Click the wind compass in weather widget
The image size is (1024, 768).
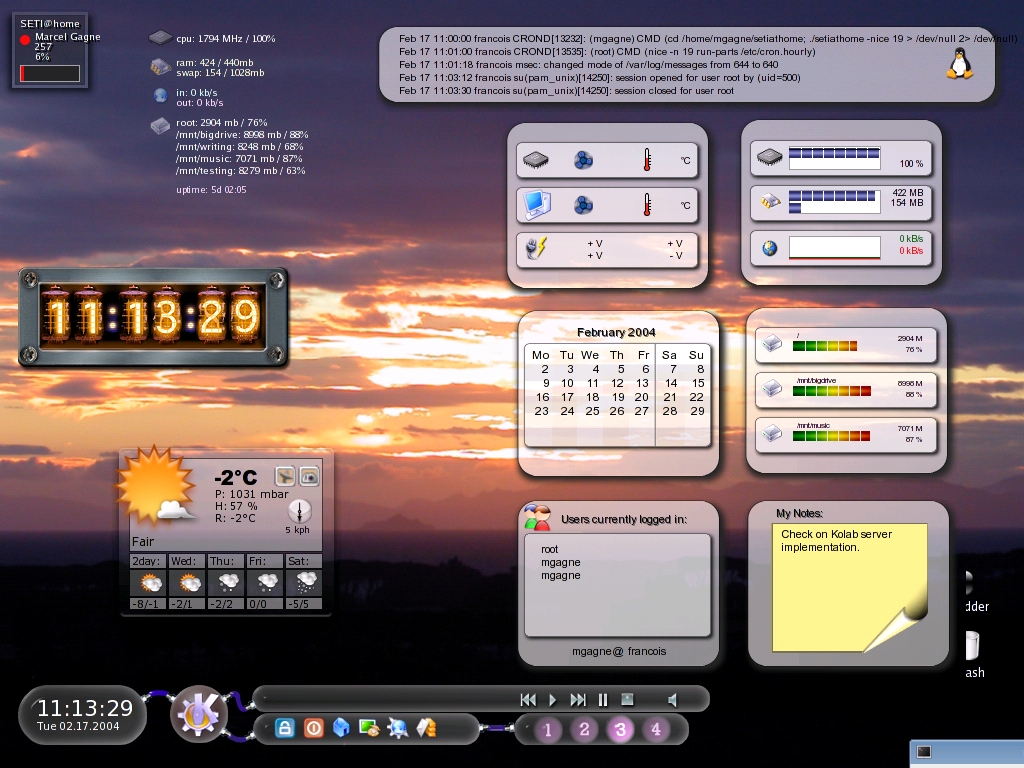[298, 510]
